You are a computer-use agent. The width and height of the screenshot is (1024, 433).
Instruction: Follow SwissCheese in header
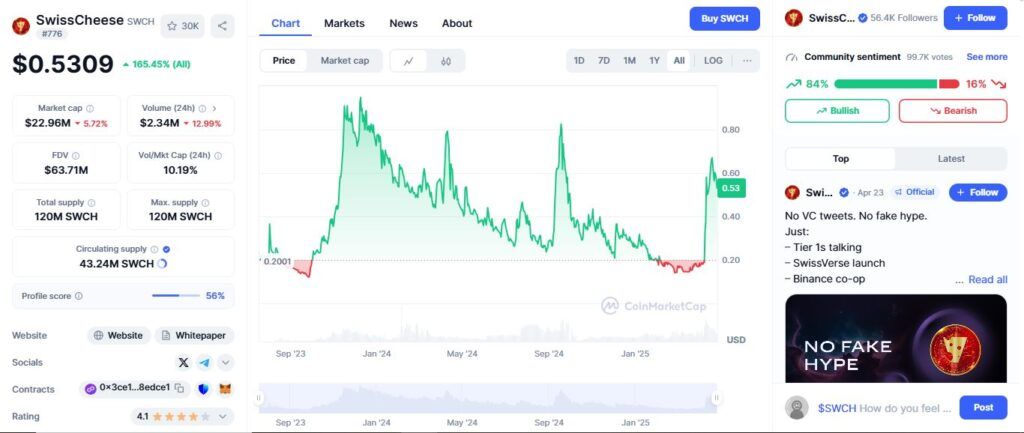[975, 18]
